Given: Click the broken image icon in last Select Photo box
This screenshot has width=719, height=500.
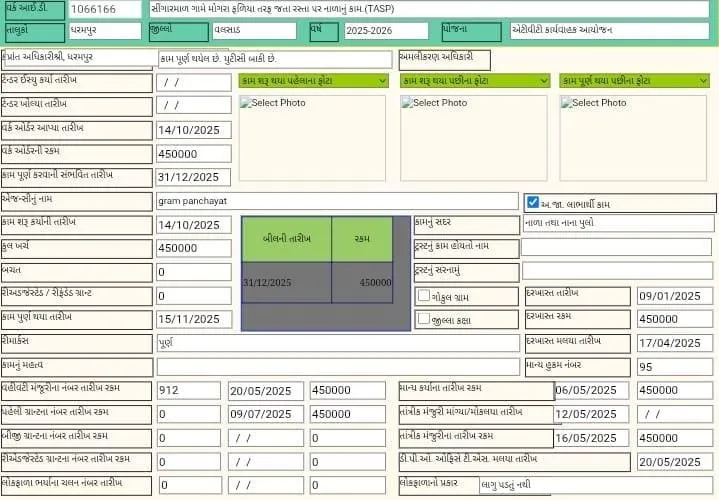Looking at the screenshot, I should [567, 103].
